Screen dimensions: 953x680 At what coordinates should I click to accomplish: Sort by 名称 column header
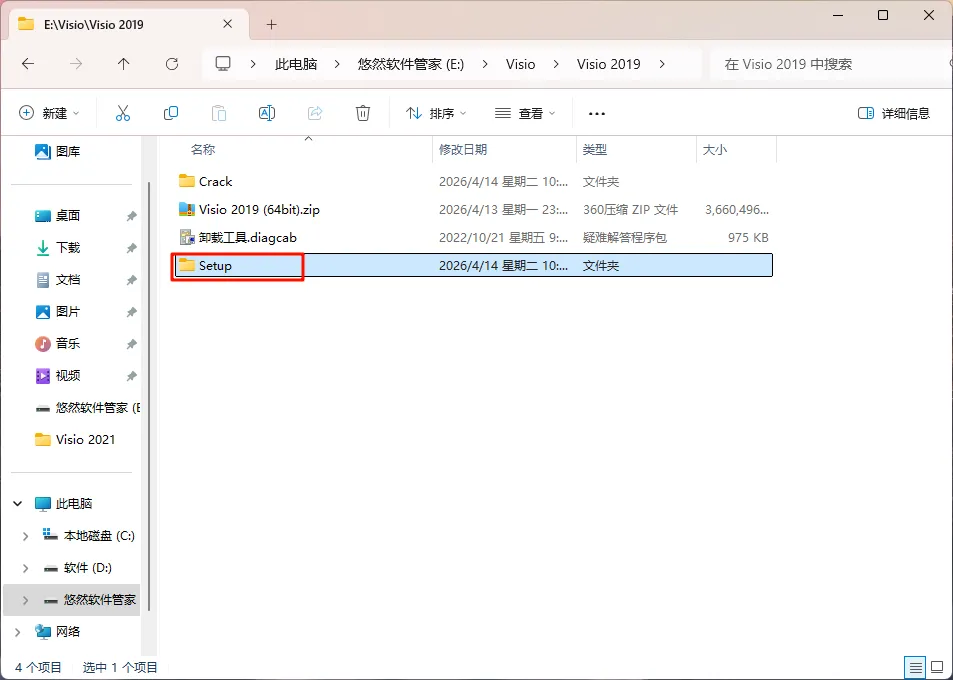point(202,149)
